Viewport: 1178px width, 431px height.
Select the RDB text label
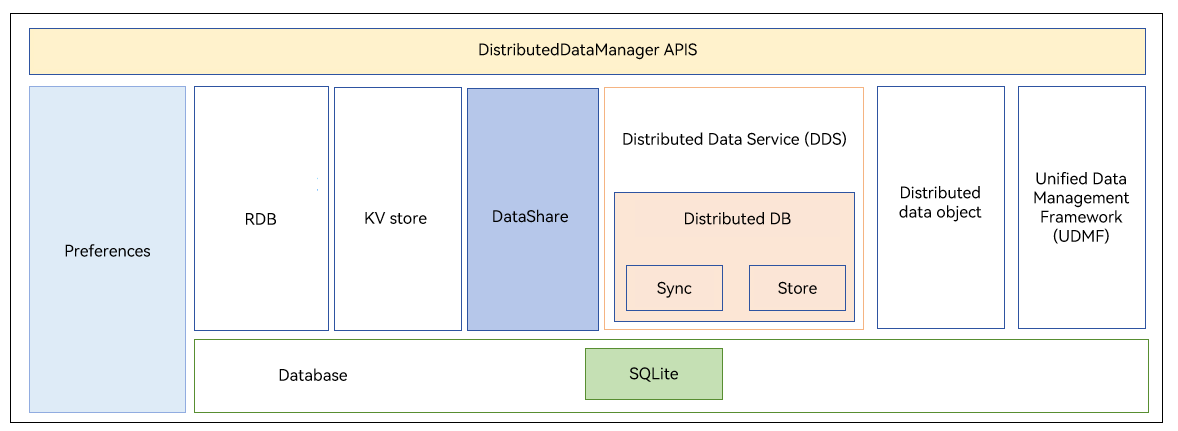(x=260, y=219)
